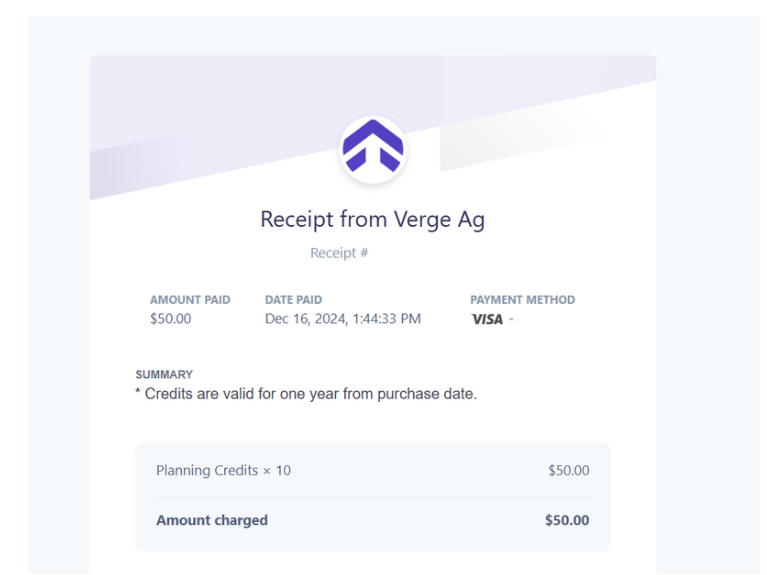Viewport: 767px width, 575px height.
Task: Click the Amount charged label
Action: [212, 520]
